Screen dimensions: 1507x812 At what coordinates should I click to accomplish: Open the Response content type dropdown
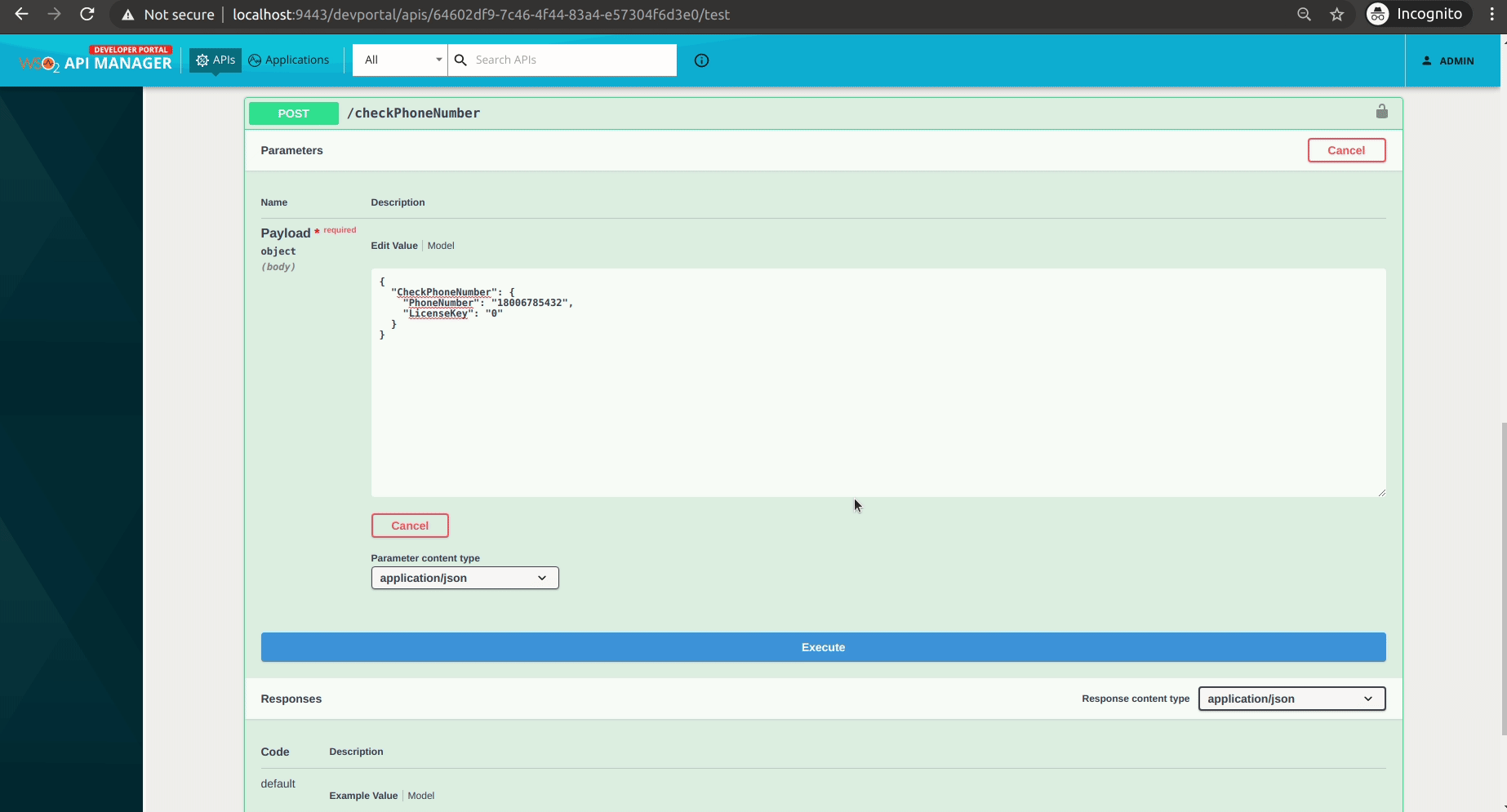coord(1290,699)
